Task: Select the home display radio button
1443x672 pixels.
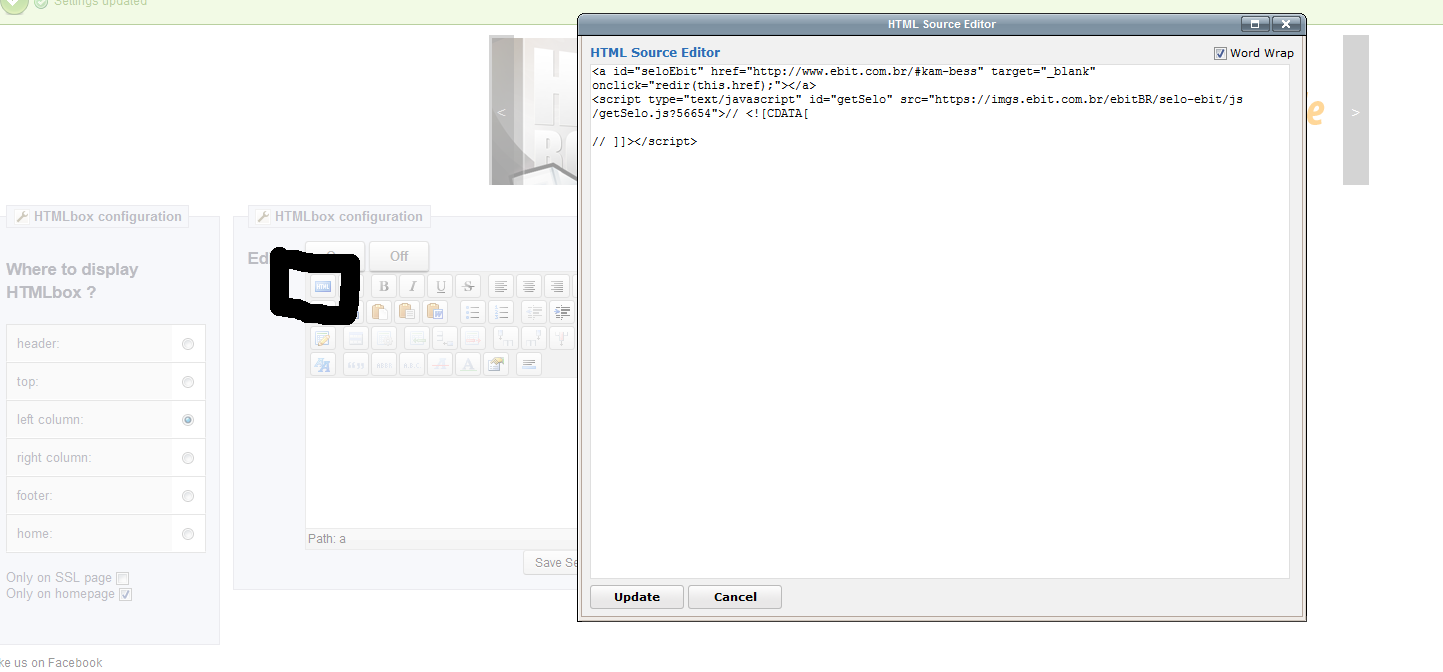Action: pos(188,534)
